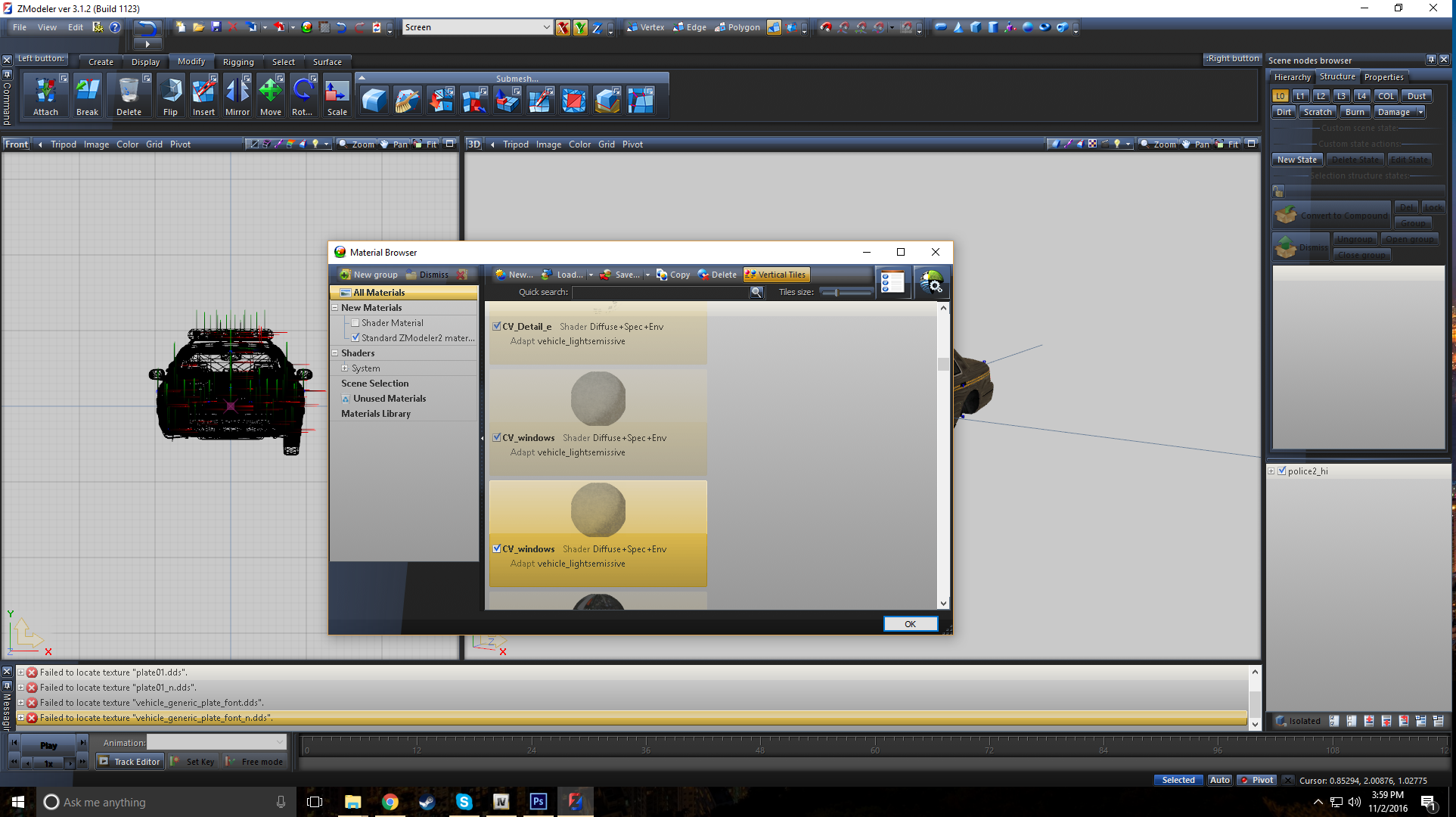Select the Attach tool icon

(x=45, y=92)
